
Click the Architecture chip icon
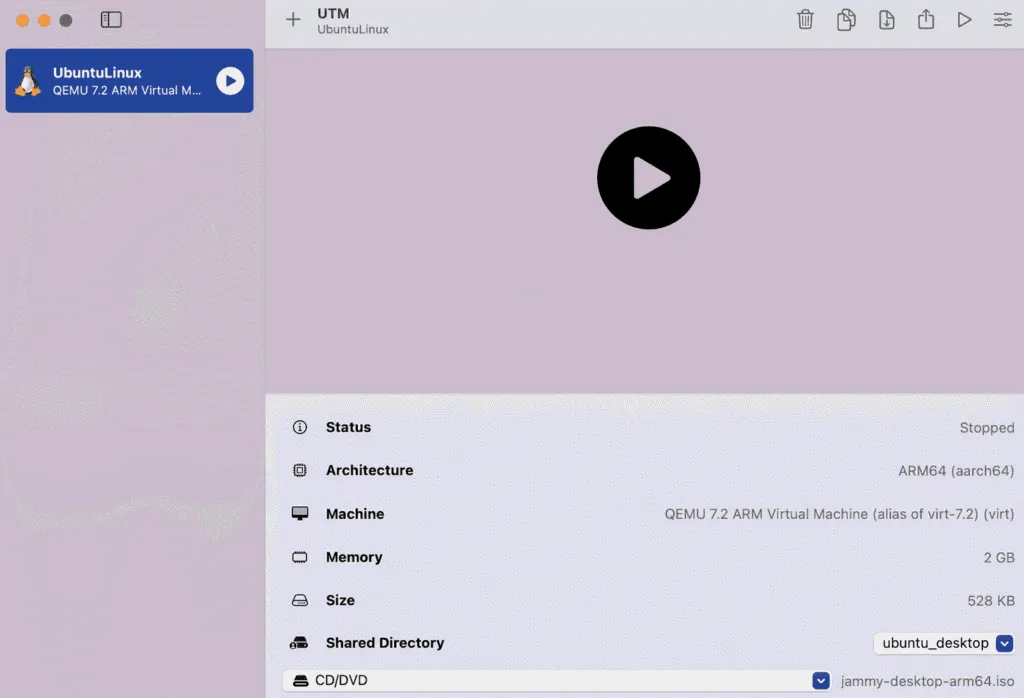[x=300, y=470]
